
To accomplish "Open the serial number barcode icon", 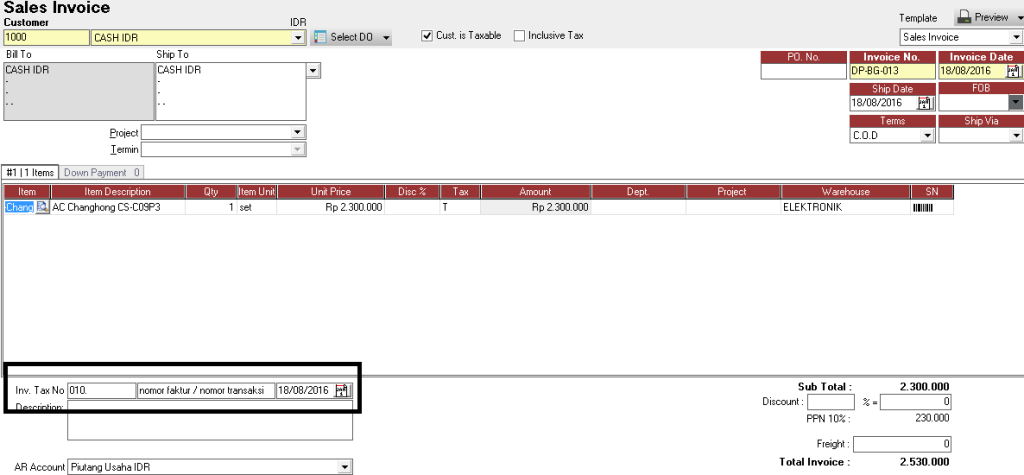I will (923, 208).
